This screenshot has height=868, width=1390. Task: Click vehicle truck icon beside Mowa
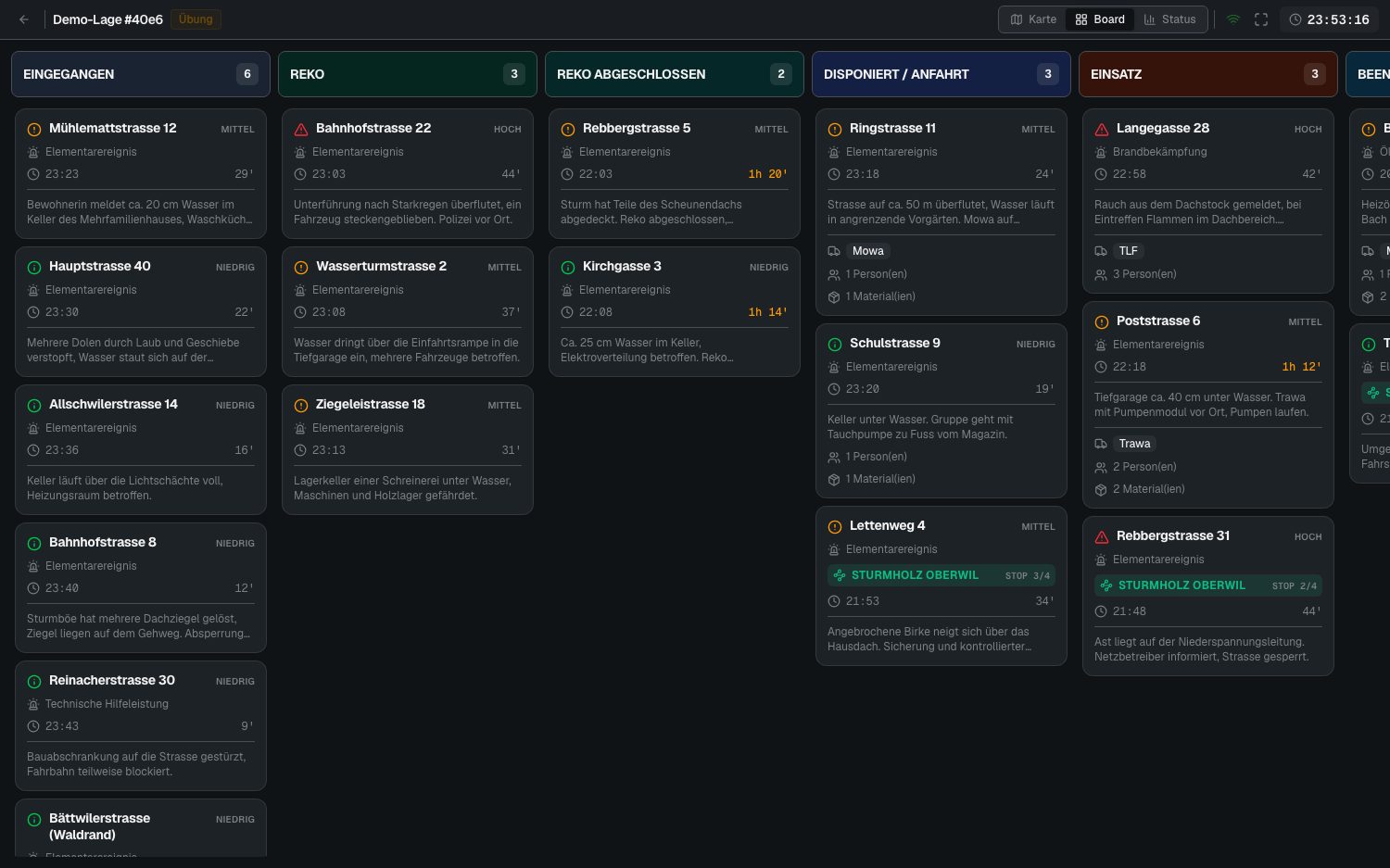[834, 251]
